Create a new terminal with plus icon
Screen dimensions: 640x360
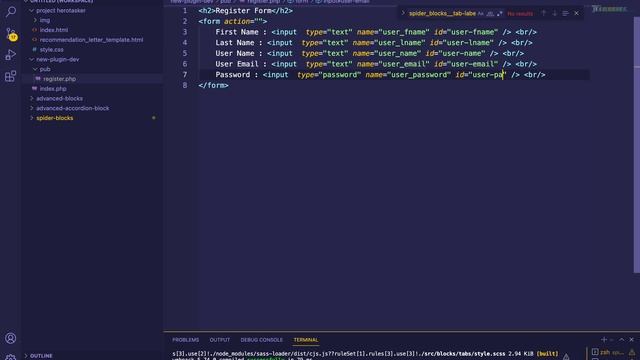pos(604,340)
